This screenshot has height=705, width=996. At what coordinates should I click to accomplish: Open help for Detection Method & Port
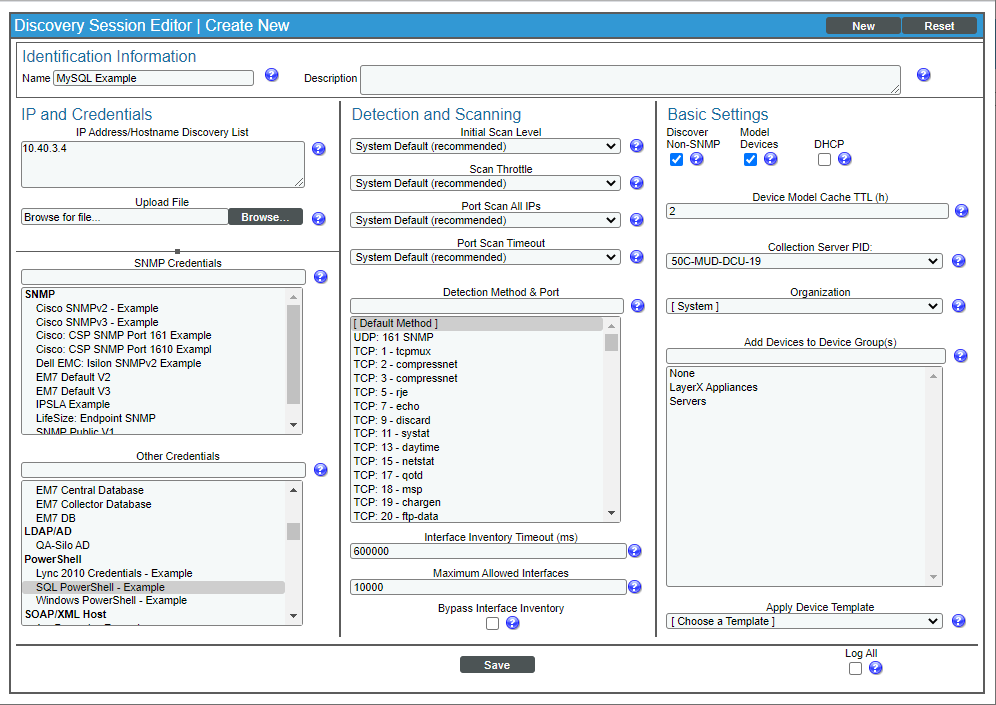tap(637, 305)
